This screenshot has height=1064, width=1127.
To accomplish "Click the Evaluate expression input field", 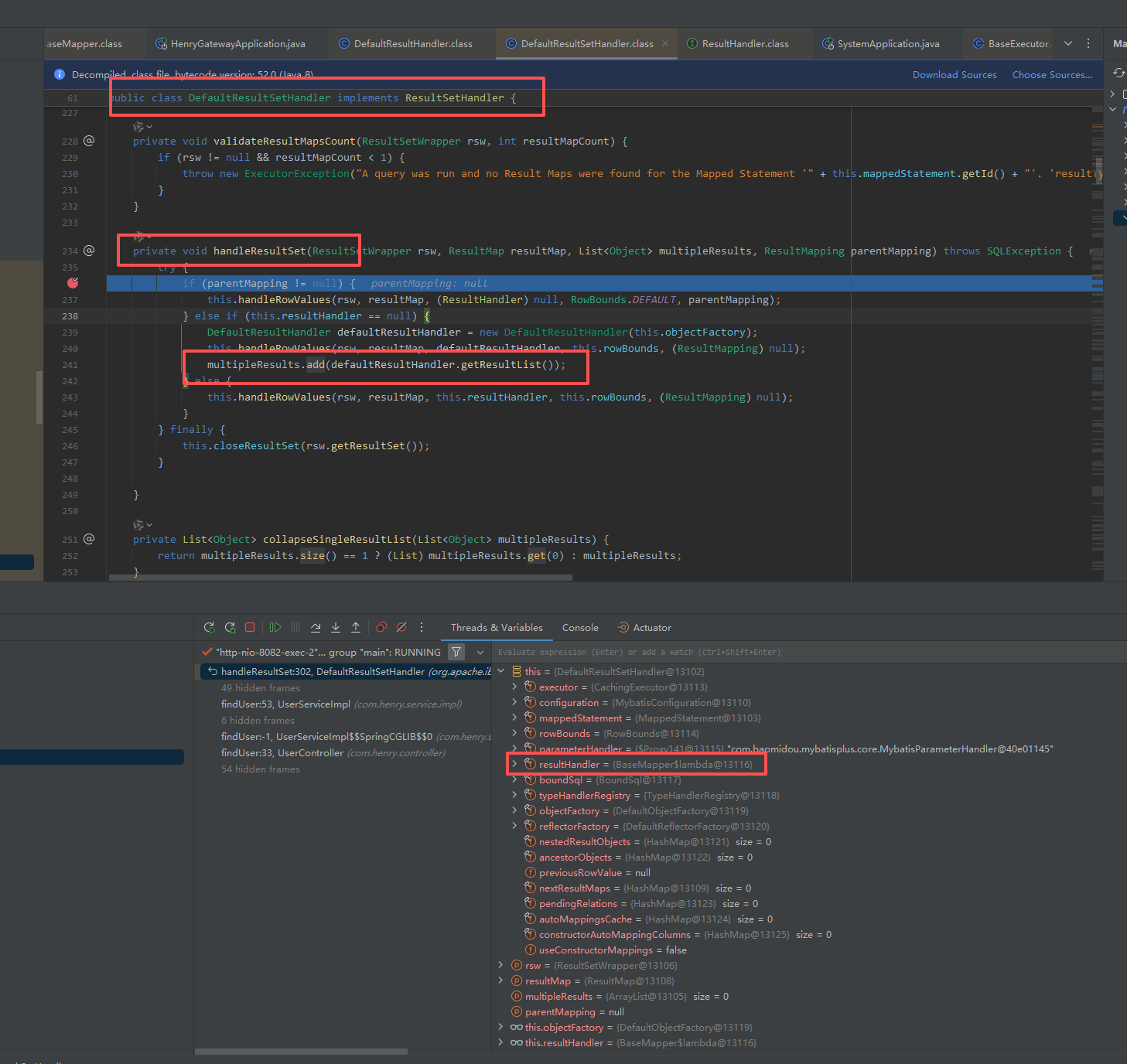I will tap(809, 652).
